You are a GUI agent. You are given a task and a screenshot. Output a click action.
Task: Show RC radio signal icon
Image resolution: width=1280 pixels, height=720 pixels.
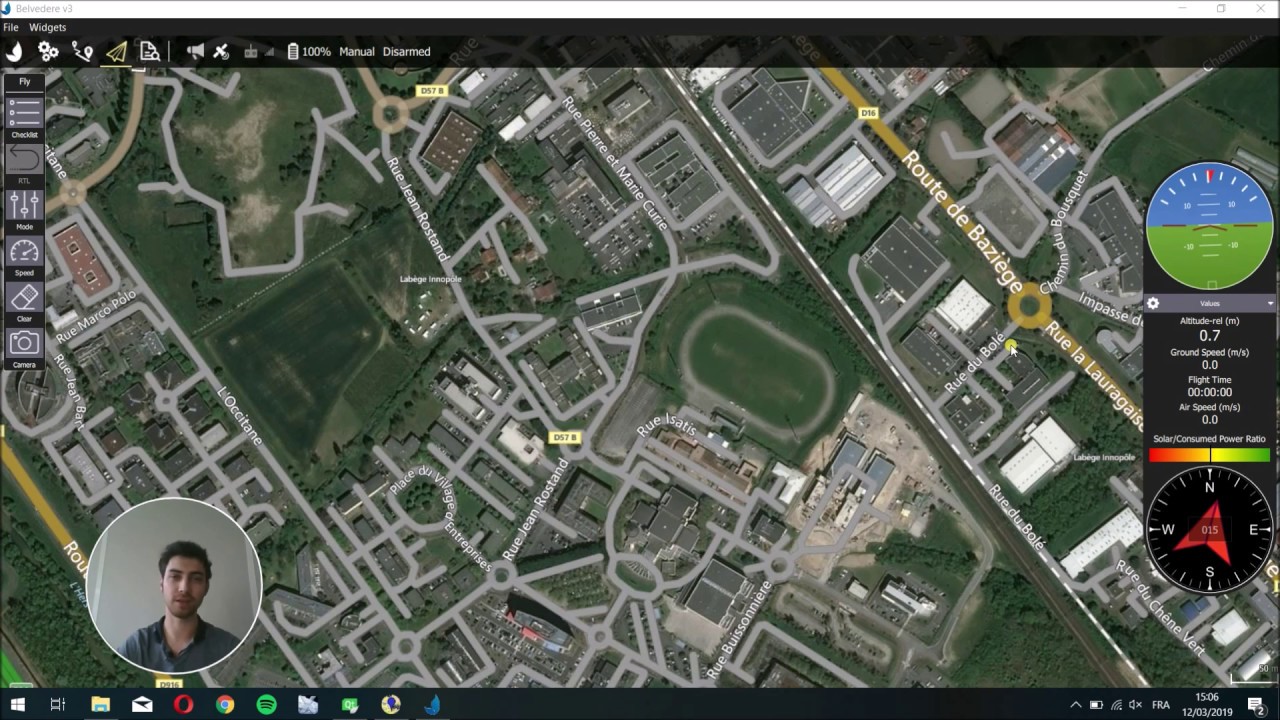tap(258, 51)
